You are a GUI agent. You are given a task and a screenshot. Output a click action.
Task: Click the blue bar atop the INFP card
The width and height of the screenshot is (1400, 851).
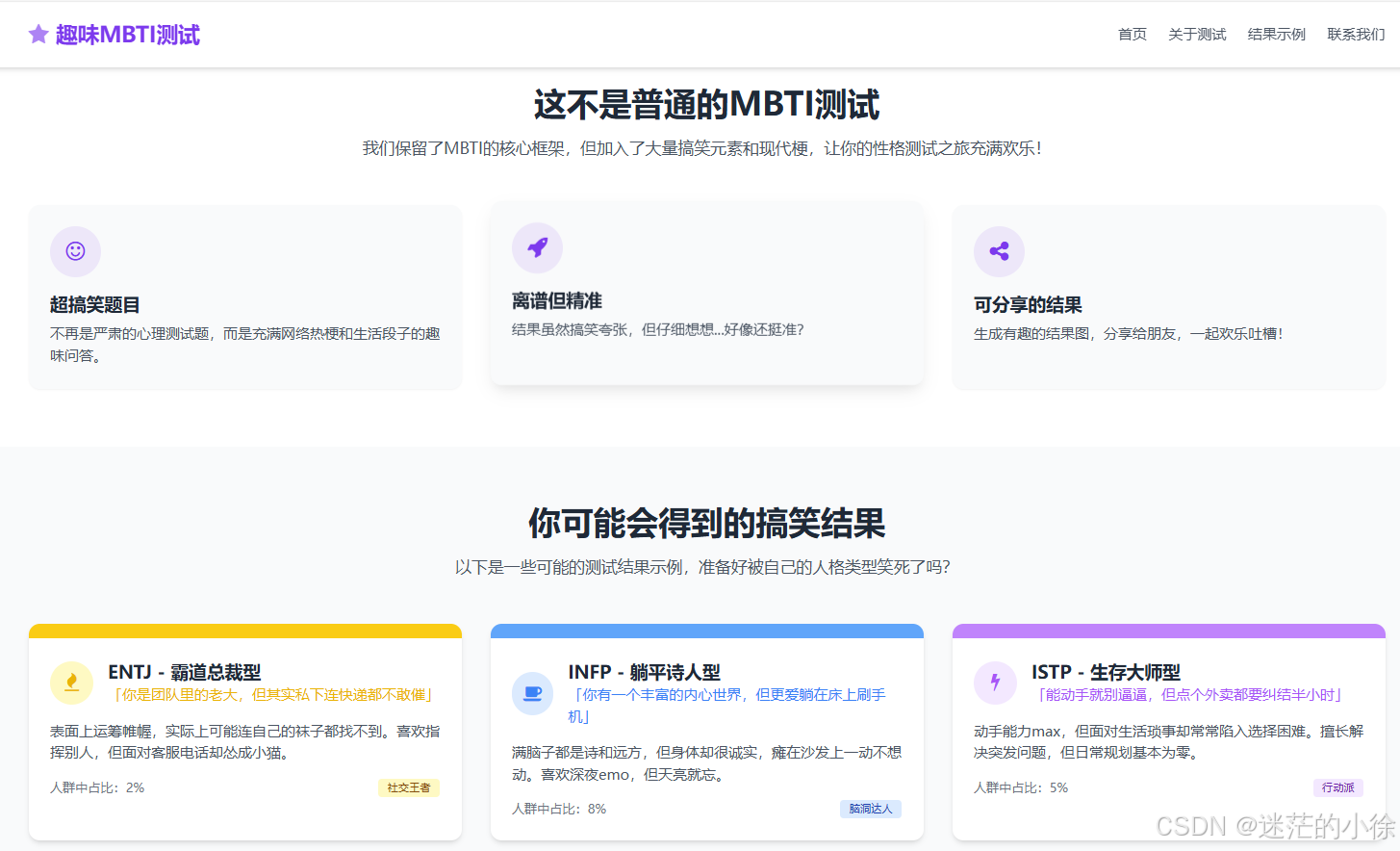point(707,631)
